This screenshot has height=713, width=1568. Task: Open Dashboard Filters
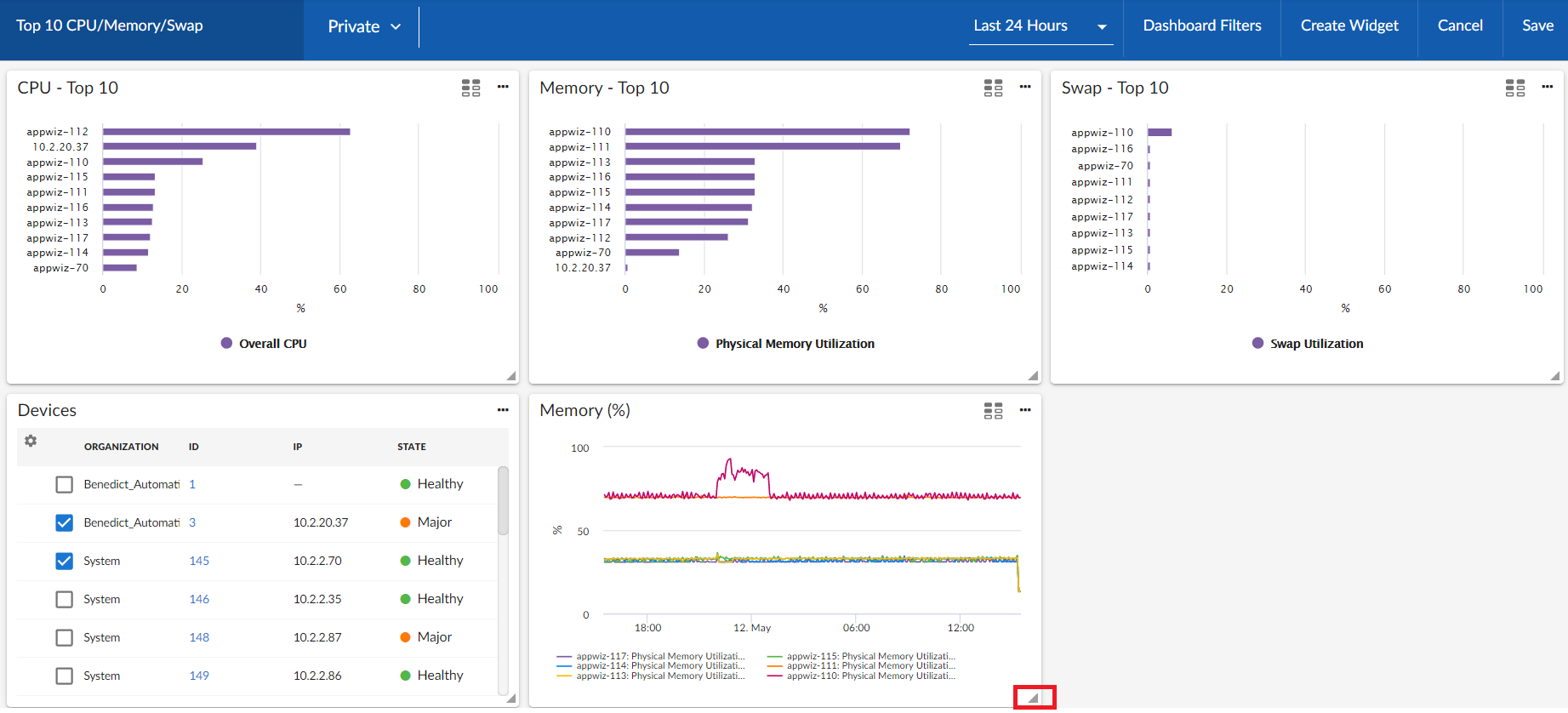pyautogui.click(x=1201, y=26)
